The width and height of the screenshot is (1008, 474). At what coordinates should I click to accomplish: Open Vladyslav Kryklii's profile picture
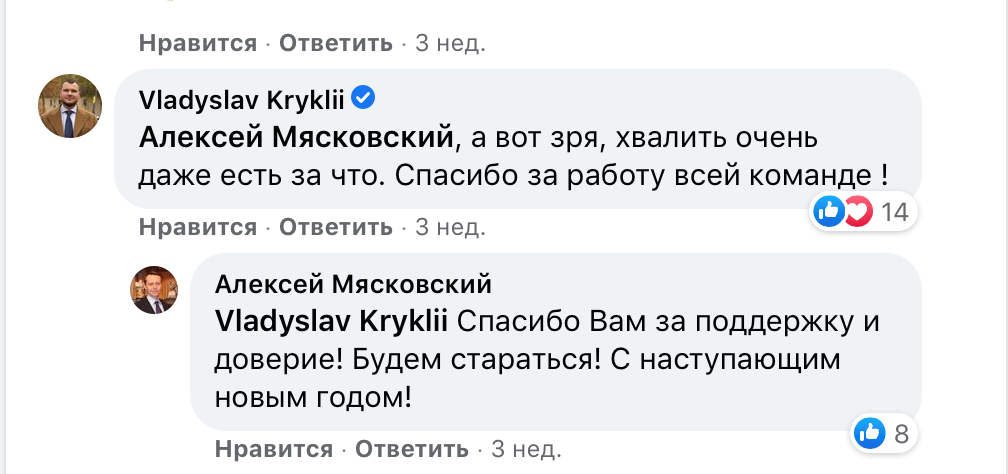pos(70,105)
